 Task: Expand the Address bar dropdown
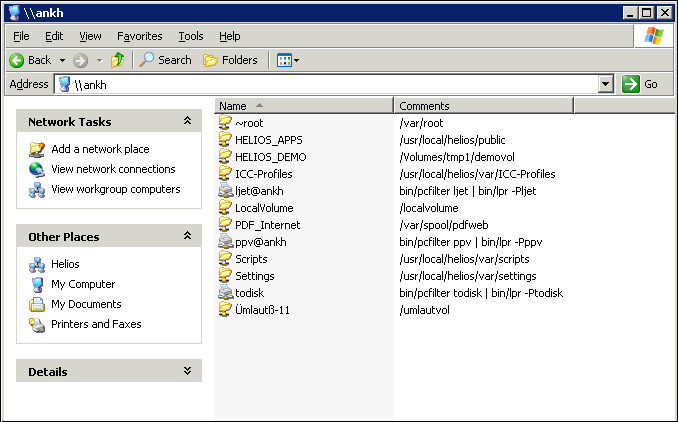606,84
